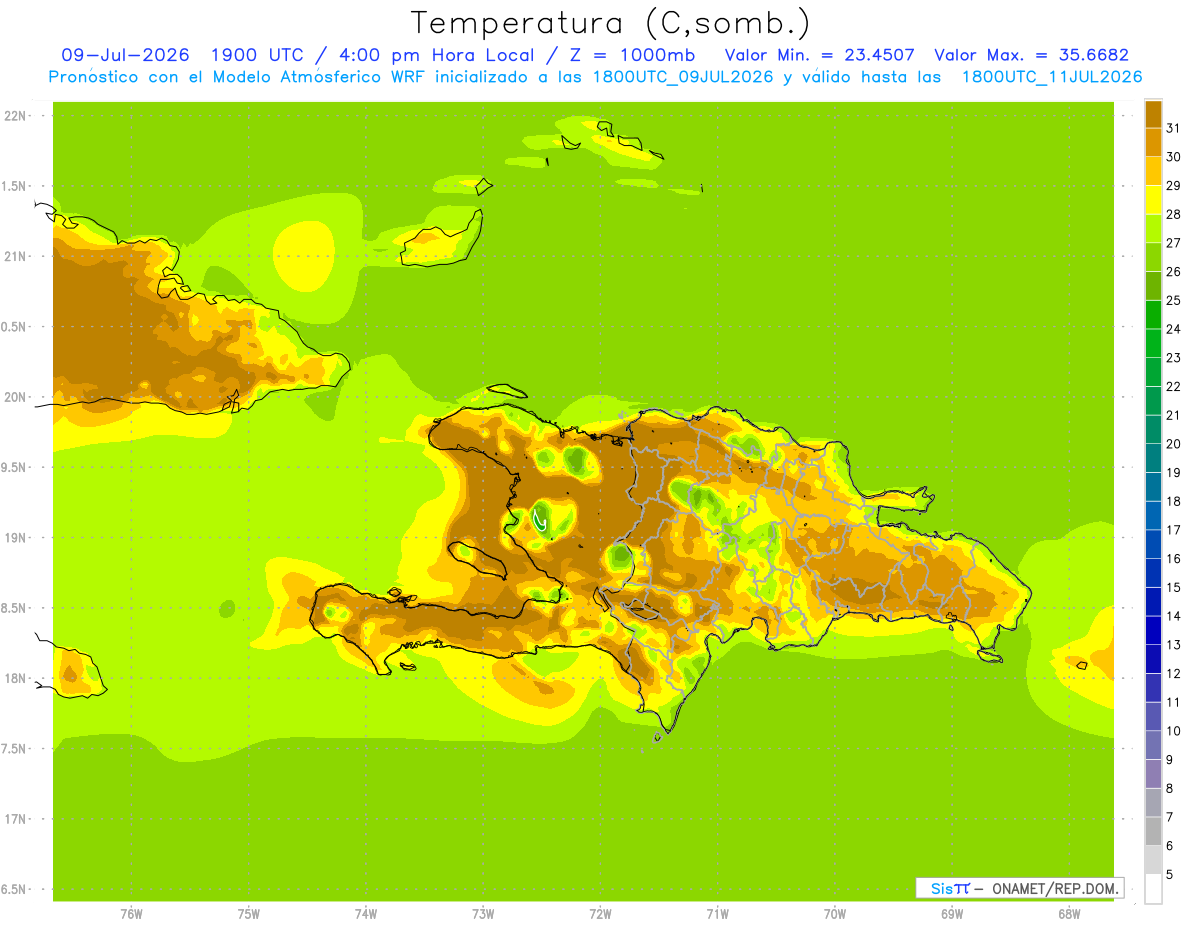1200x927 pixels.
Task: Pick the yellow swatch between 28 and 29
Action: click(x=1153, y=200)
